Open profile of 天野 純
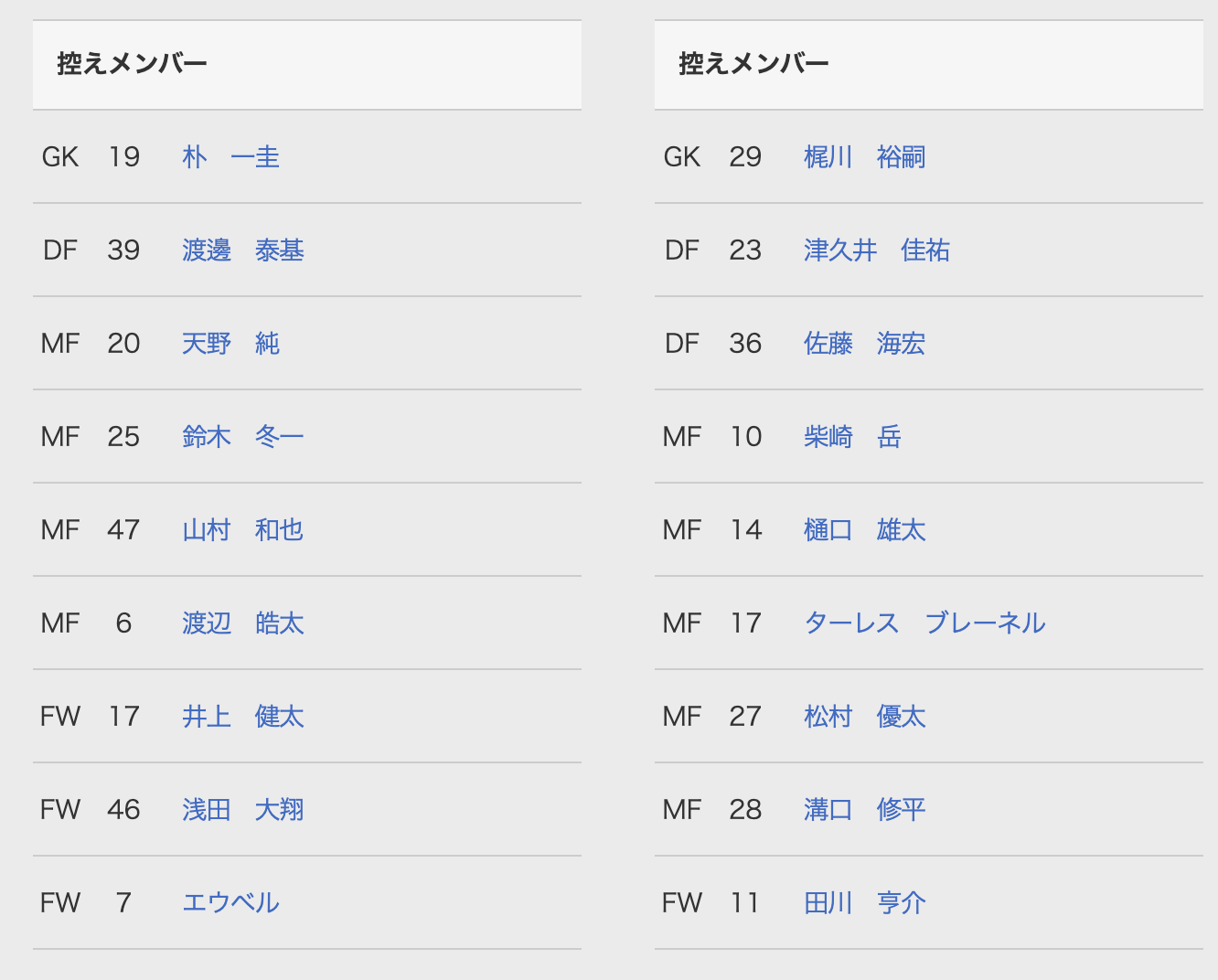This screenshot has height=980, width=1218. pyautogui.click(x=230, y=344)
